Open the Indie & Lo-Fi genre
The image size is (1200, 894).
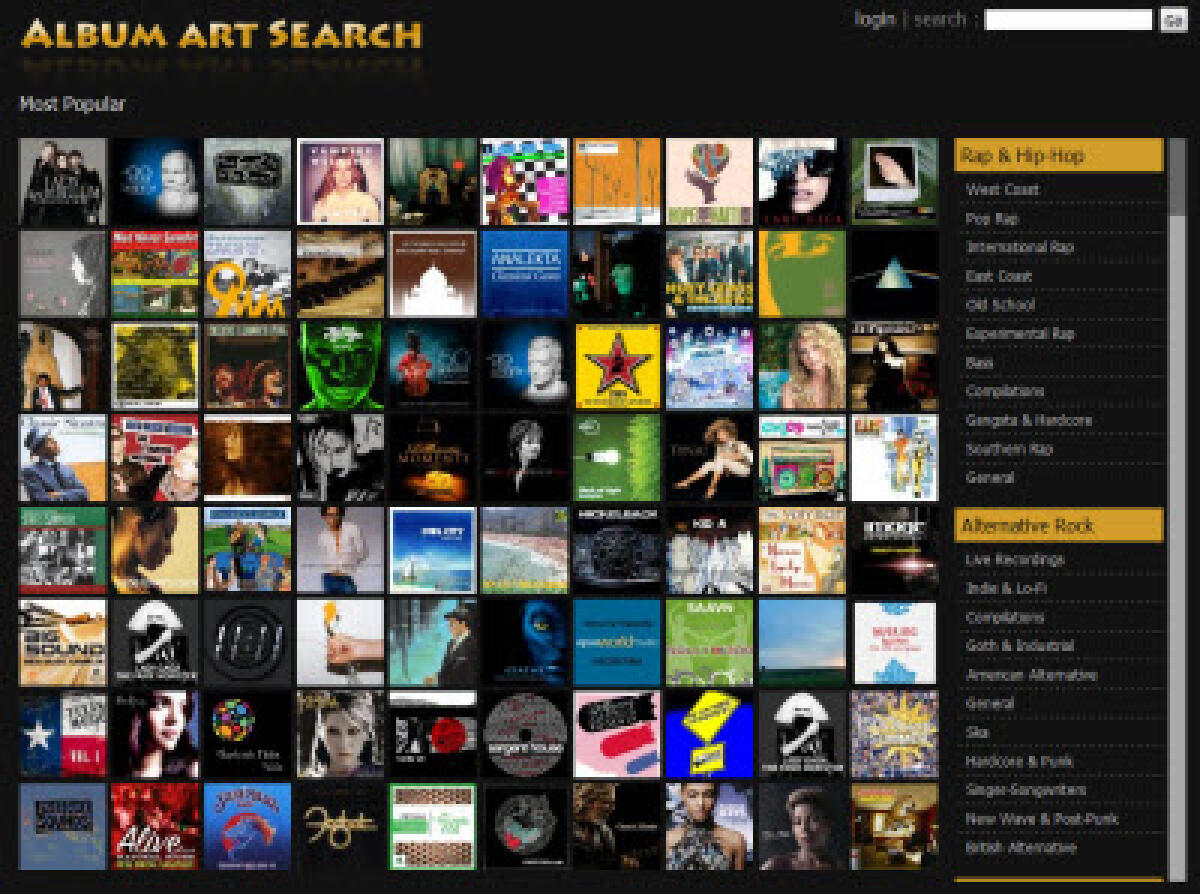[x=1006, y=588]
